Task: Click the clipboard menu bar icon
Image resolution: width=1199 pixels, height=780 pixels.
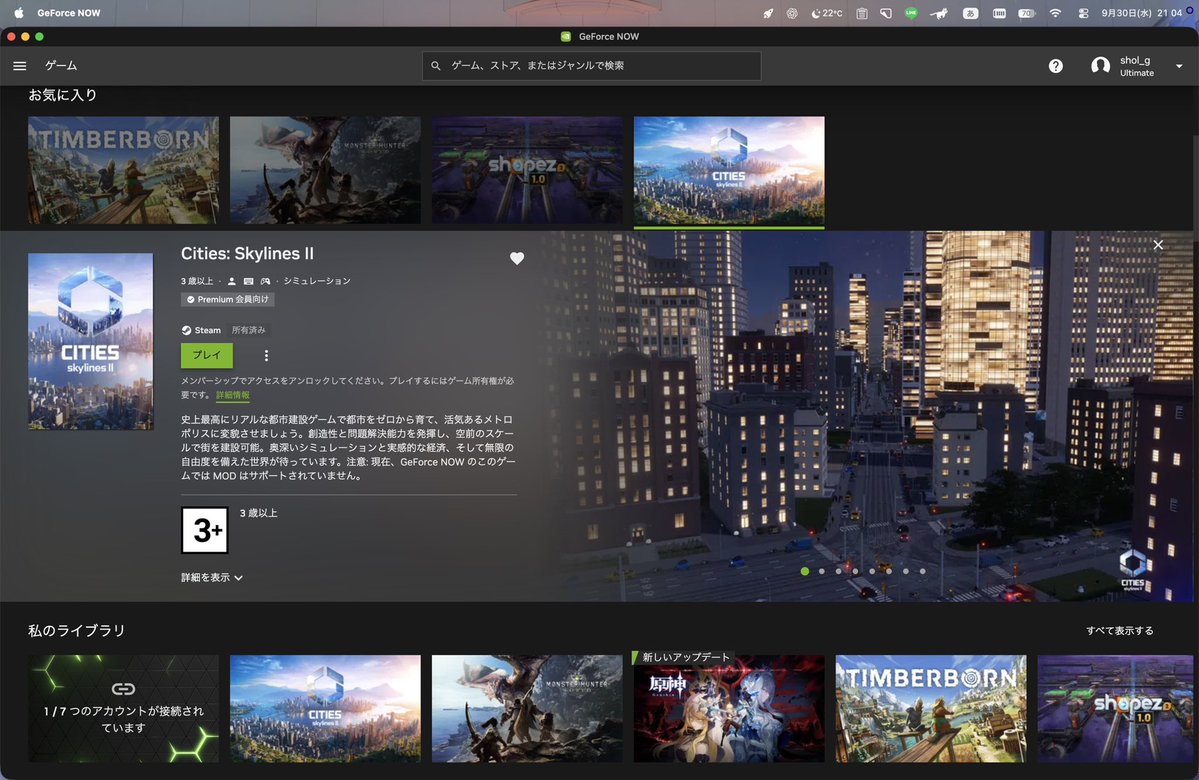Action: [862, 13]
